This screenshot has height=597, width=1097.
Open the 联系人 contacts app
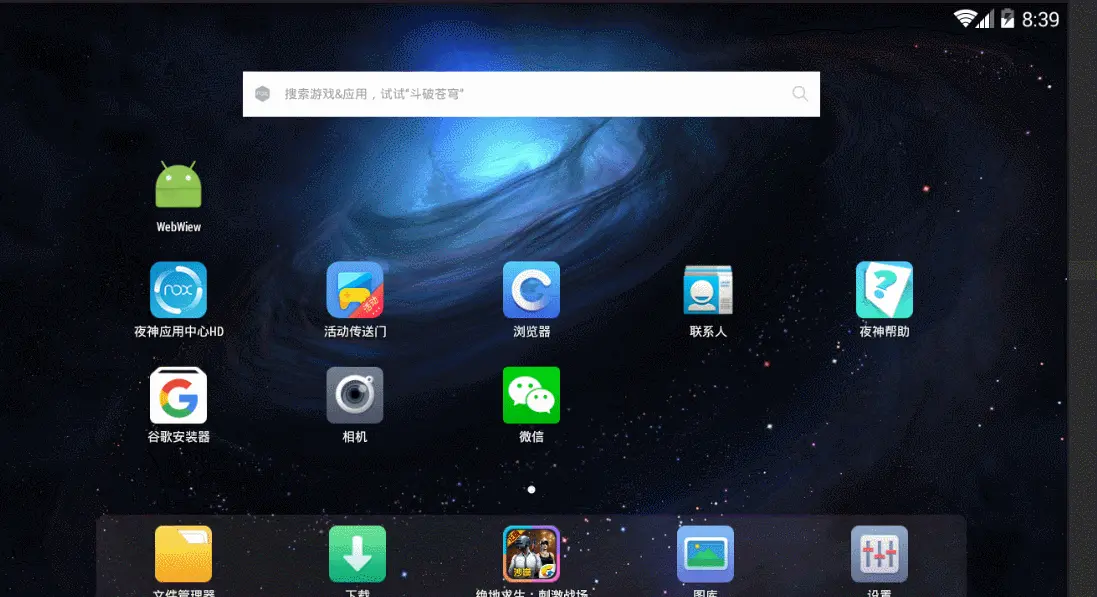click(708, 290)
